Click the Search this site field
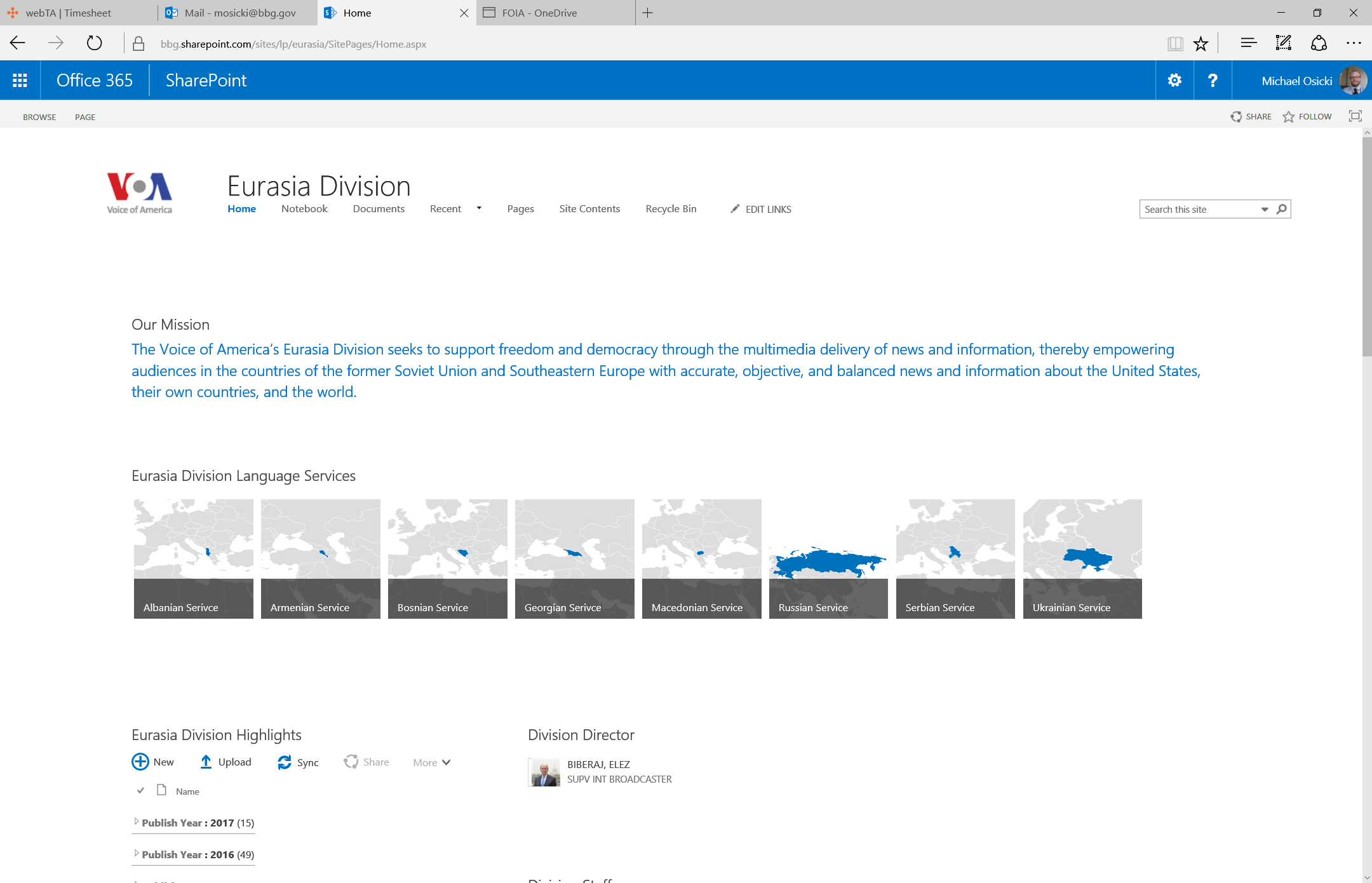Screen dimensions: 1372x883 [1199, 209]
